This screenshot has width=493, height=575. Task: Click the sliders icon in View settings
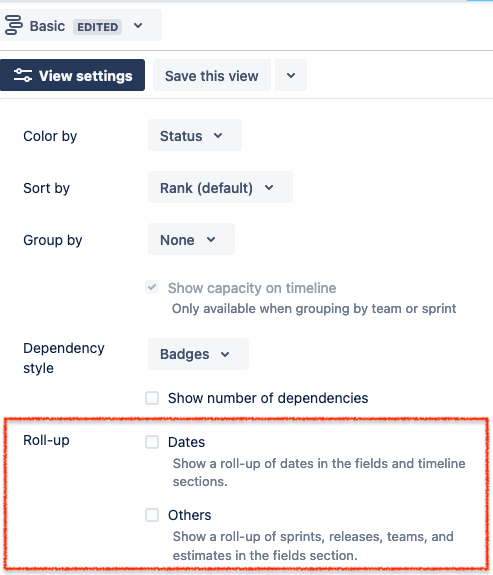coord(23,75)
